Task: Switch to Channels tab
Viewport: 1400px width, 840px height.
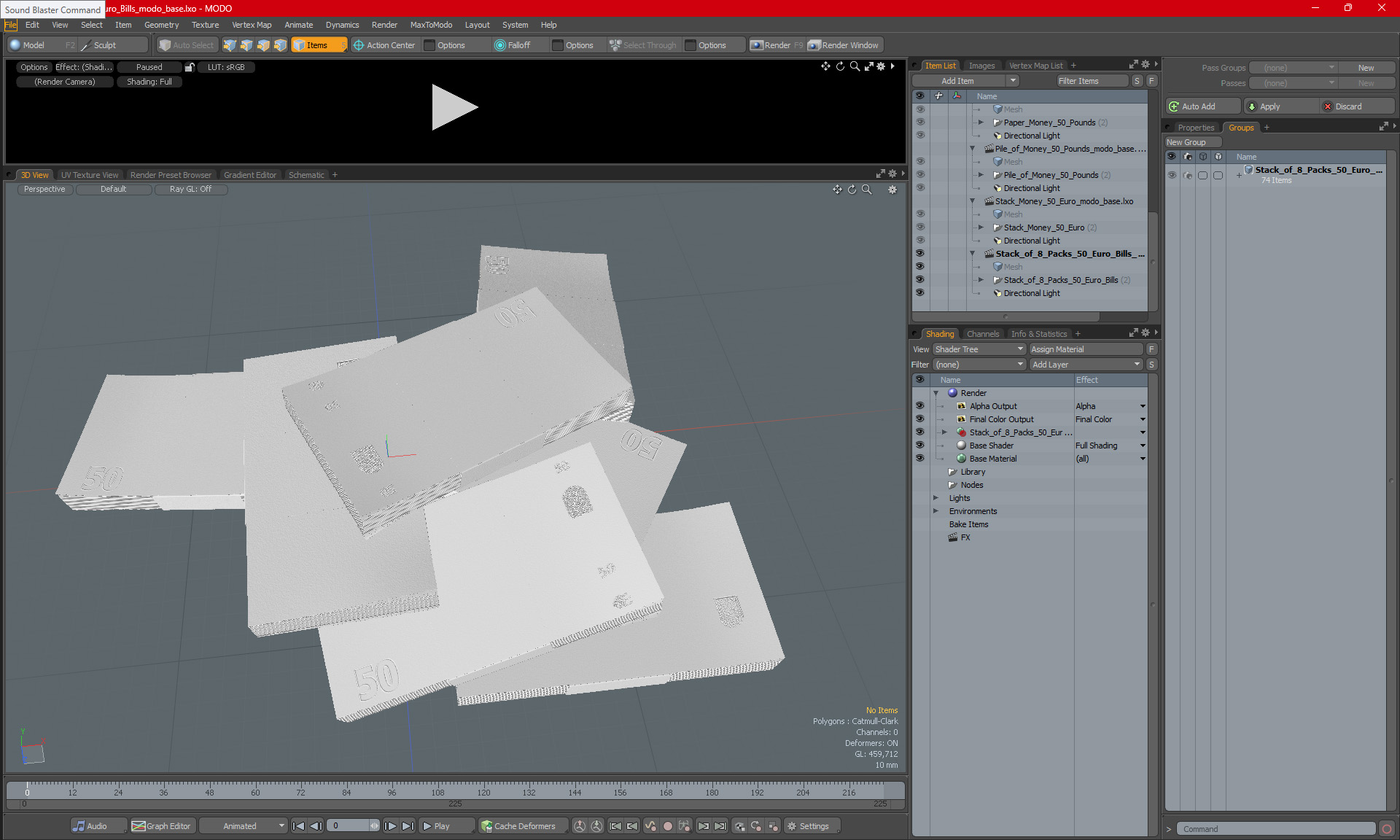Action: tap(983, 334)
